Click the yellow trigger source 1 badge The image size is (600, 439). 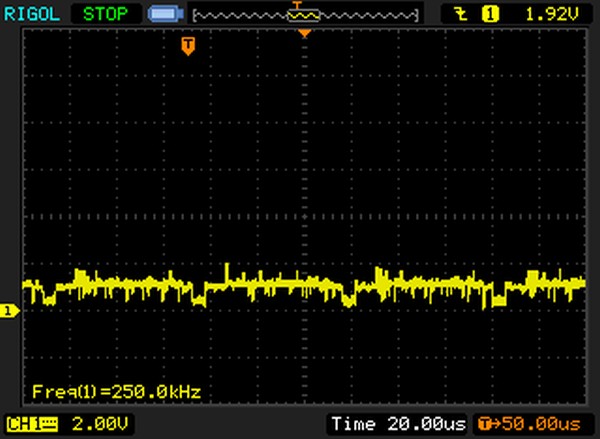pyautogui.click(x=490, y=14)
